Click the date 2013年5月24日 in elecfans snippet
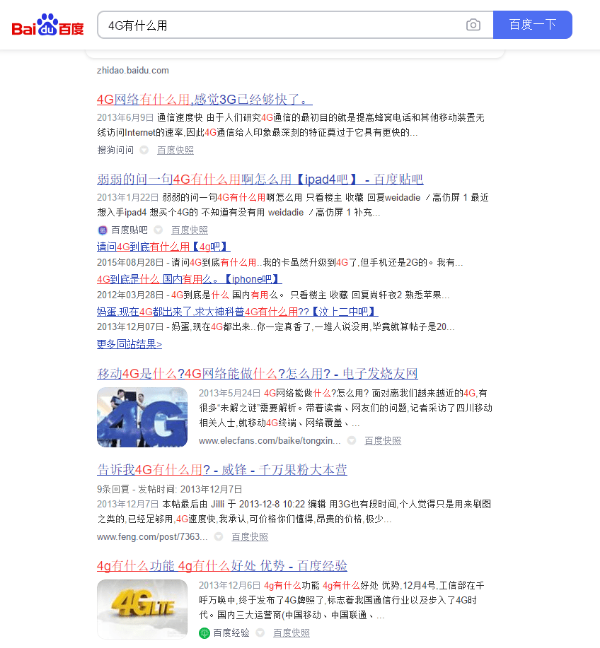This screenshot has width=600, height=648. [230, 393]
